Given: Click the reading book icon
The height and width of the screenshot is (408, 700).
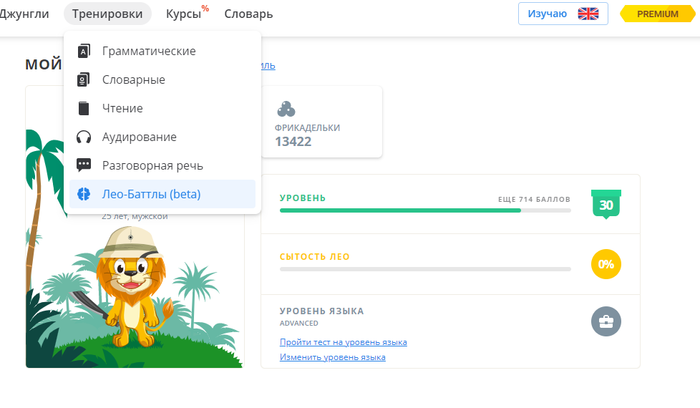Looking at the screenshot, I should point(83,108).
